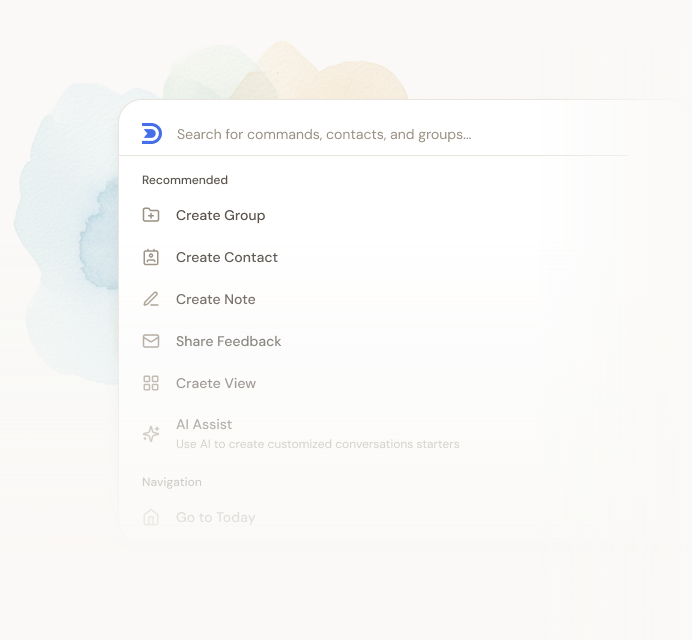692x640 pixels.
Task: Select the Create Group command
Action: point(220,215)
